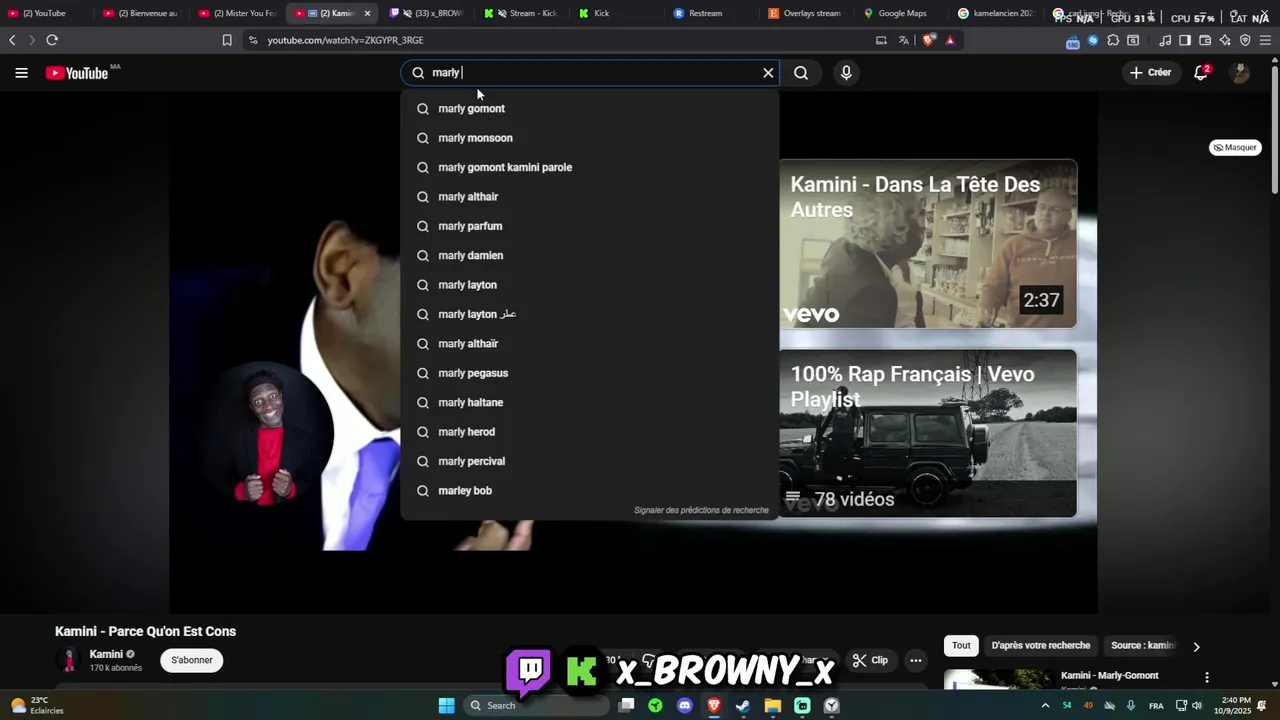Open the Brave VPN shield icon
This screenshot has height=720, width=1280.
point(1245,40)
